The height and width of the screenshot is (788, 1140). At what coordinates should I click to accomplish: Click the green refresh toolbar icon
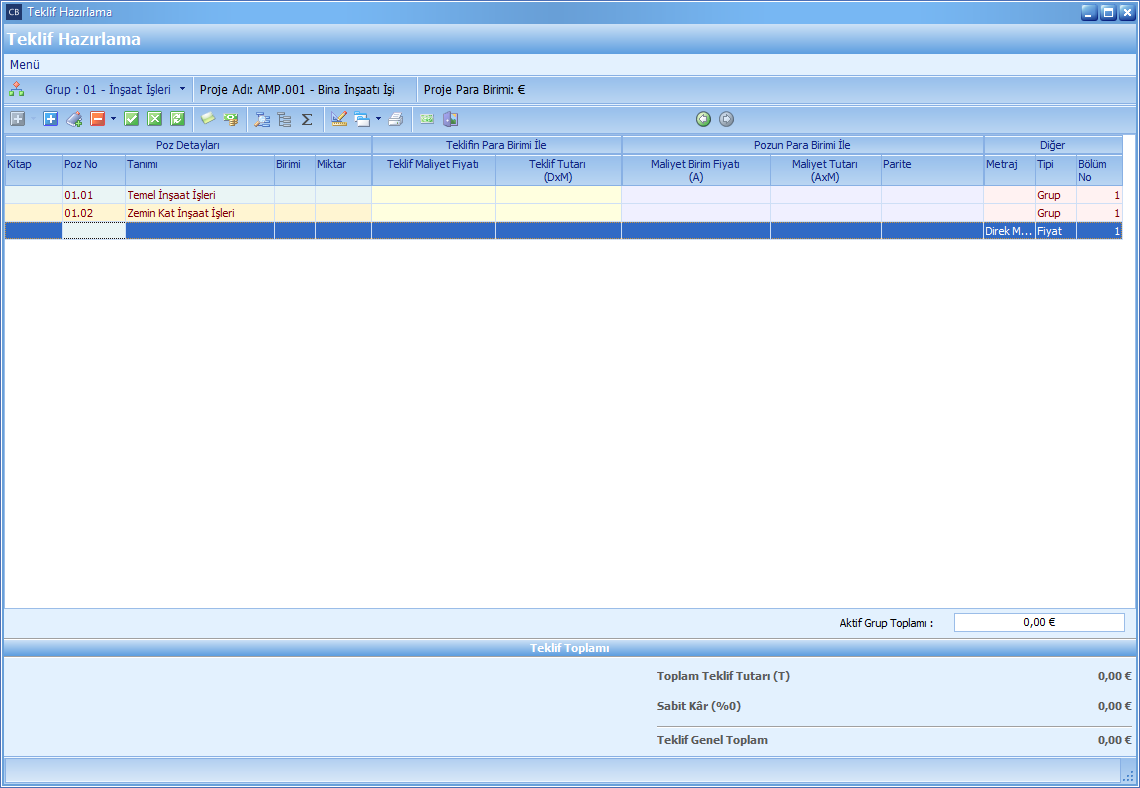(177, 119)
